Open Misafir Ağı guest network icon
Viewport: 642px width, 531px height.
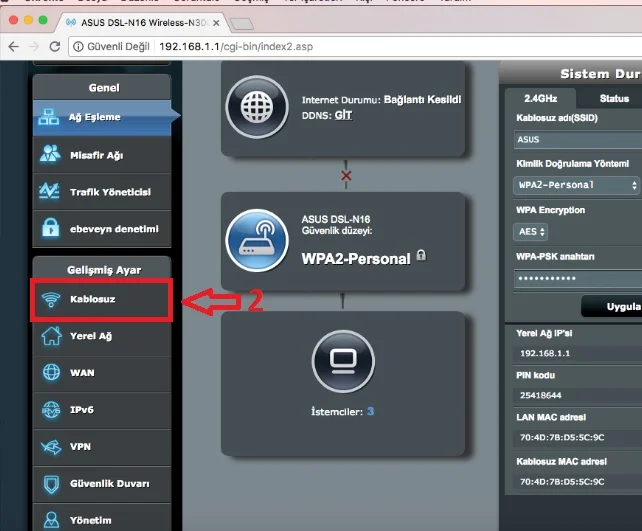click(50, 154)
